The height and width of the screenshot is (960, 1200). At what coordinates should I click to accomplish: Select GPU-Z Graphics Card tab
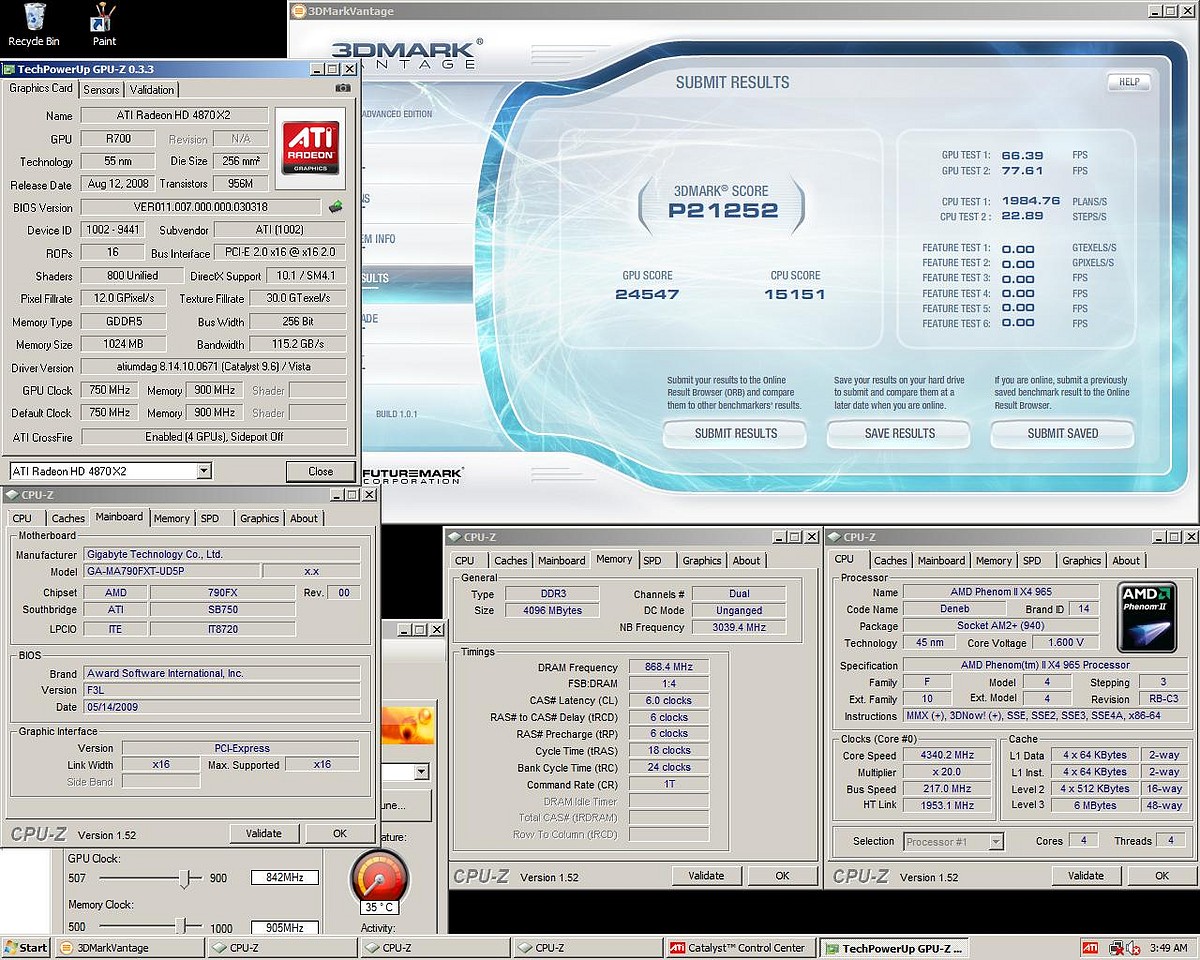tap(41, 88)
